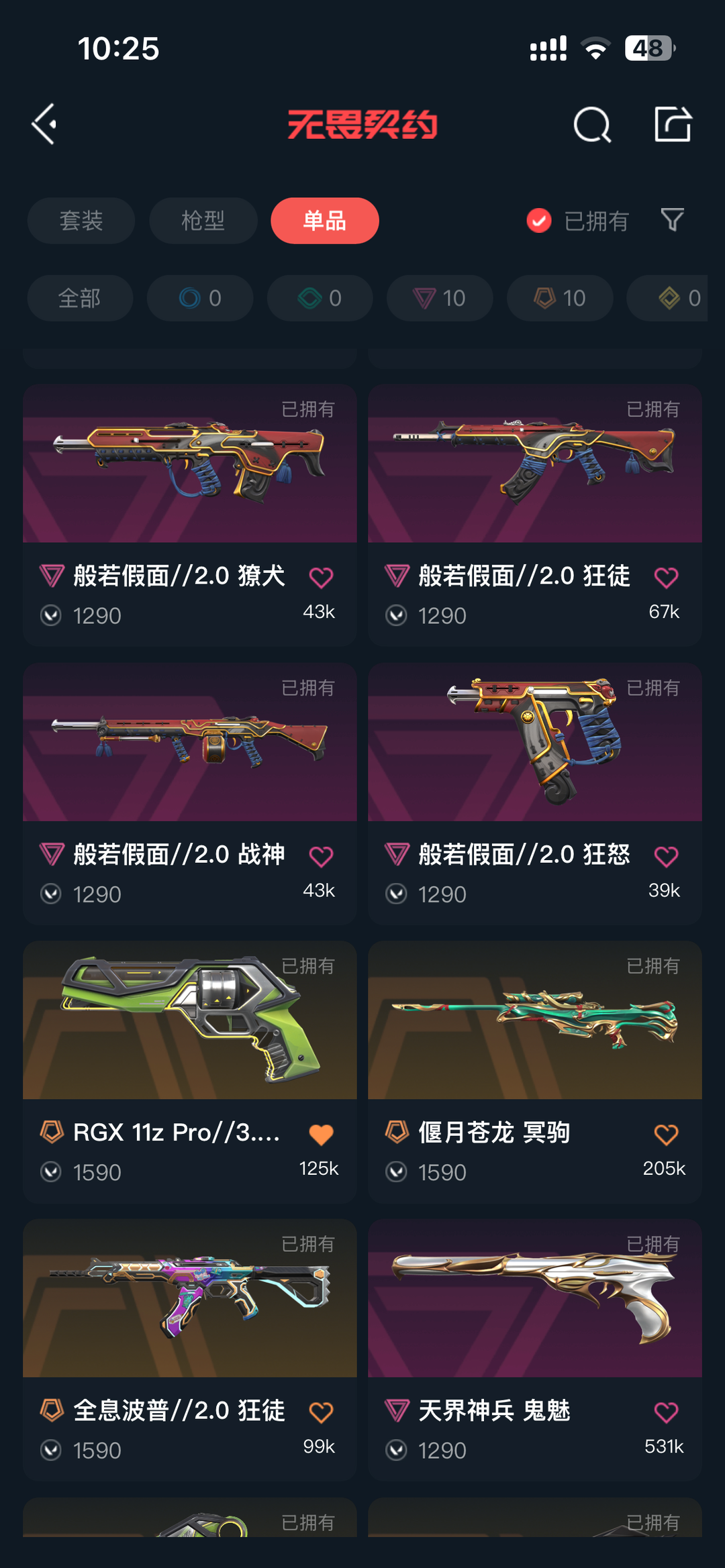Like the 天界神兵 鬼魅 skin heart
The image size is (725, 1568).
666,1412
